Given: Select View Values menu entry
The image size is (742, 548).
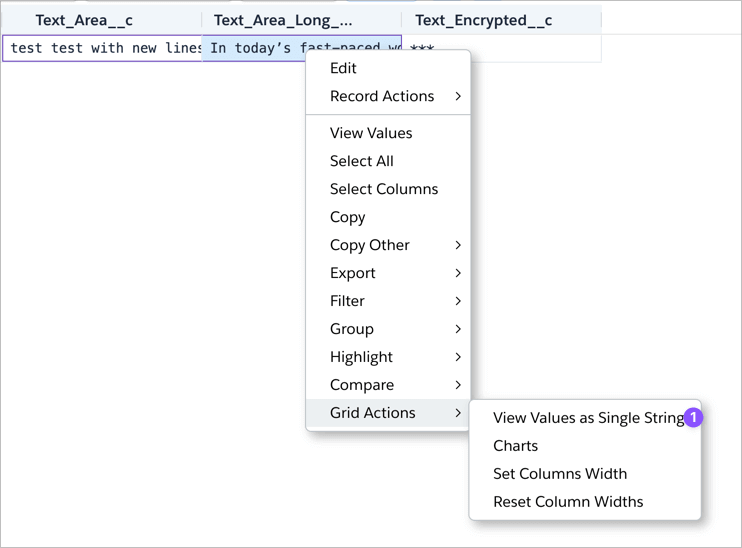Looking at the screenshot, I should click(371, 133).
